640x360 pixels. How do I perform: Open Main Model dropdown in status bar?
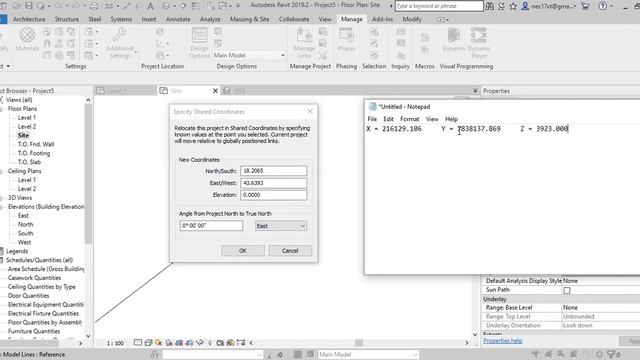click(x=369, y=354)
